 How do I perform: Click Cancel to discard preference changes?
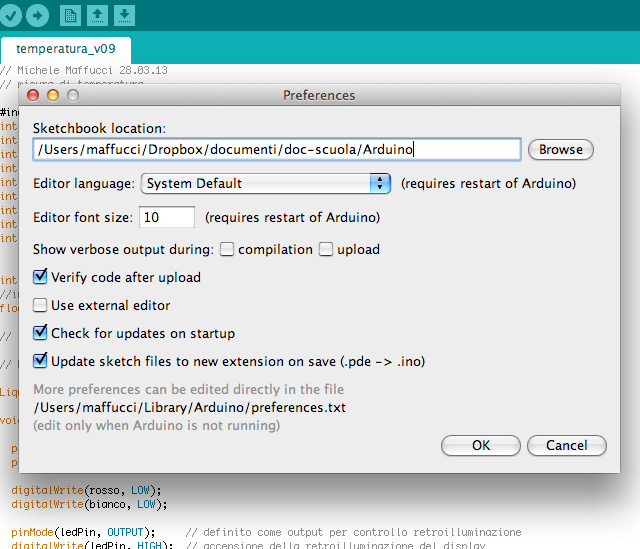pyautogui.click(x=566, y=445)
